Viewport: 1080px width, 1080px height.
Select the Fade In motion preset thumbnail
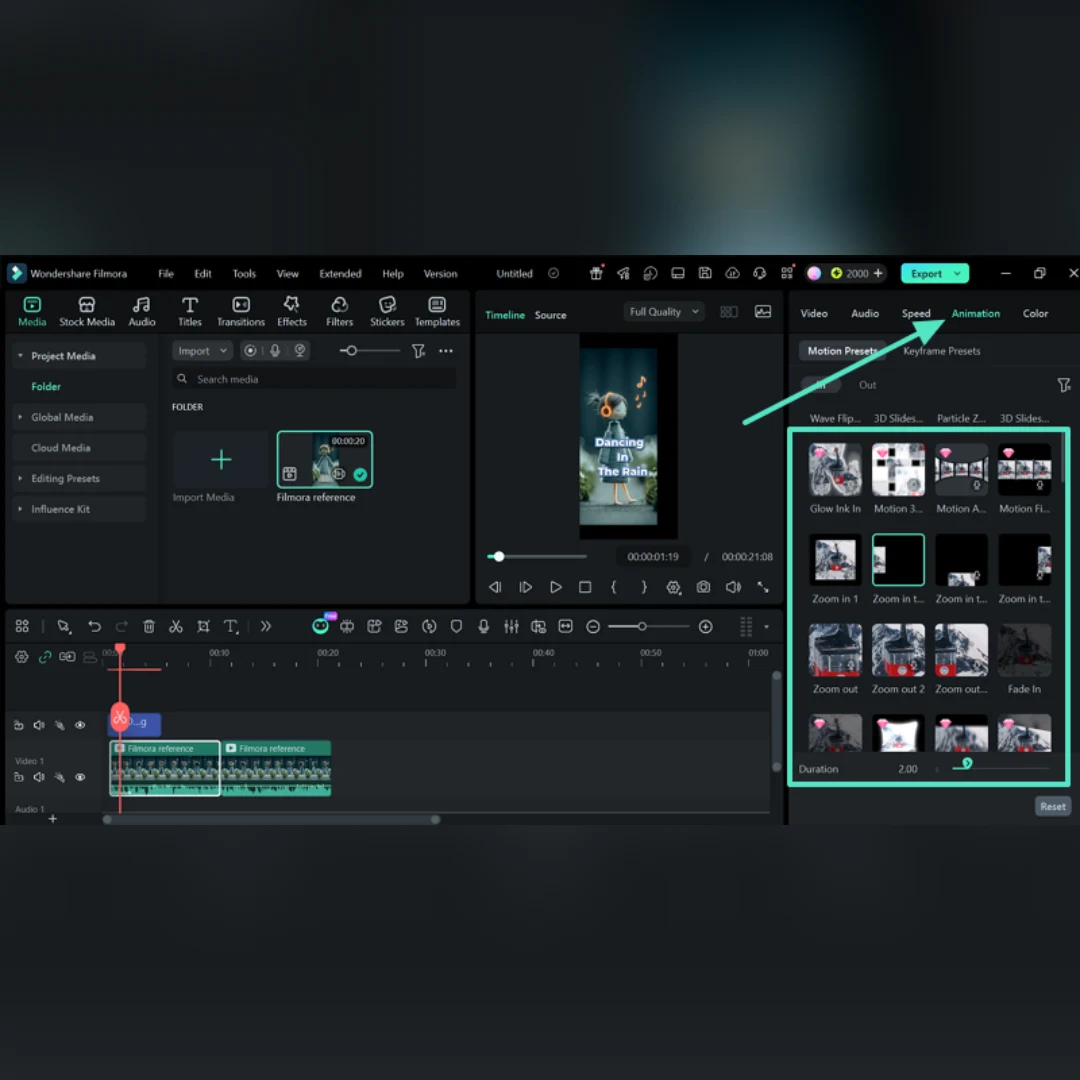tap(1024, 650)
